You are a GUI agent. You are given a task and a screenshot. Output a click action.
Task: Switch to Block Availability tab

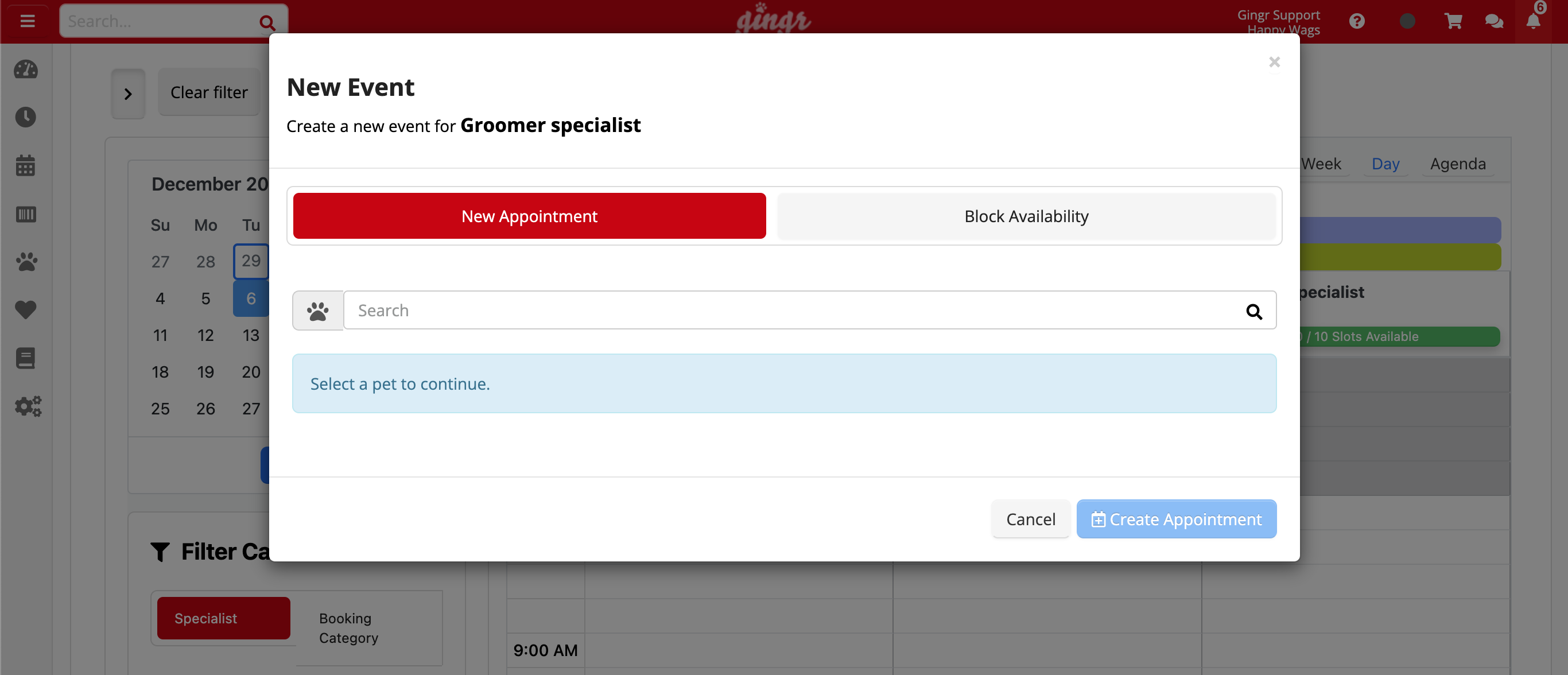click(x=1026, y=216)
